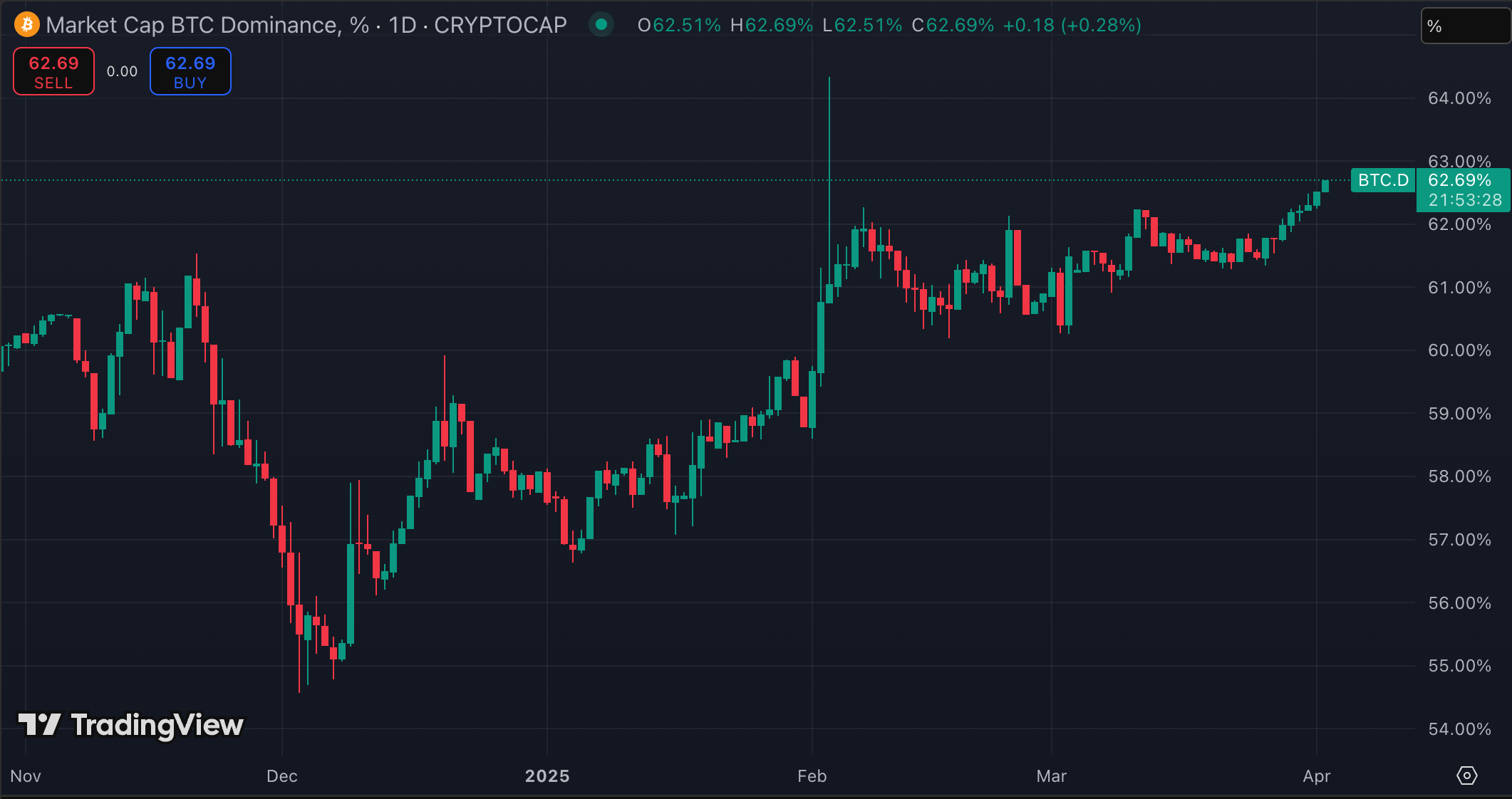Click the 57.00% price scale label
The image size is (1512, 799).
click(1459, 540)
